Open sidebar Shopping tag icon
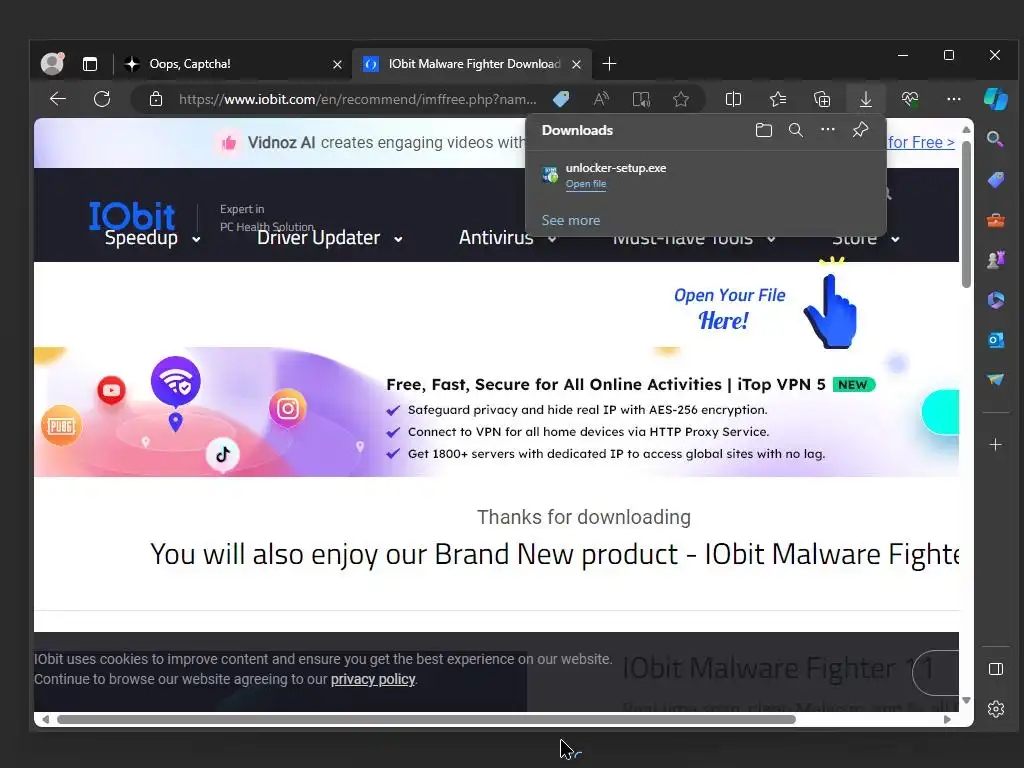 [x=995, y=180]
